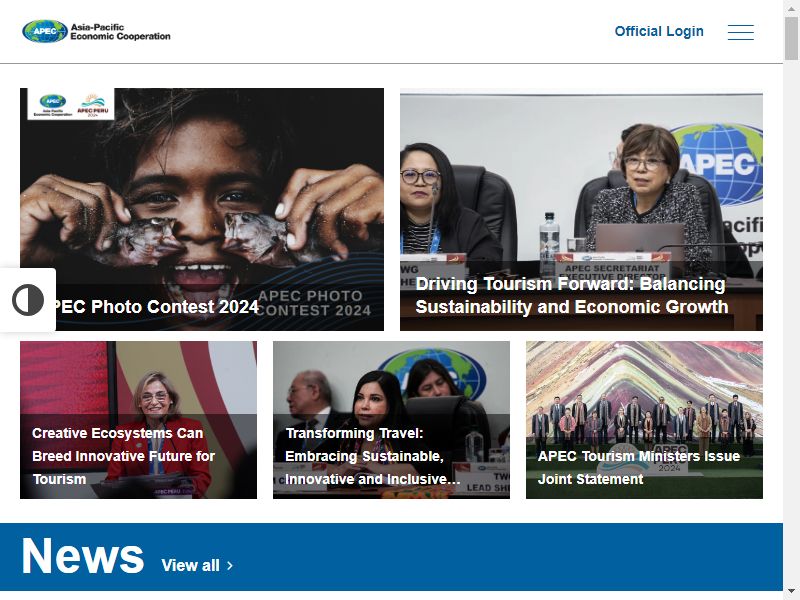Open the Creative Ecosystems tourism article
The image size is (800, 600).
click(138, 420)
